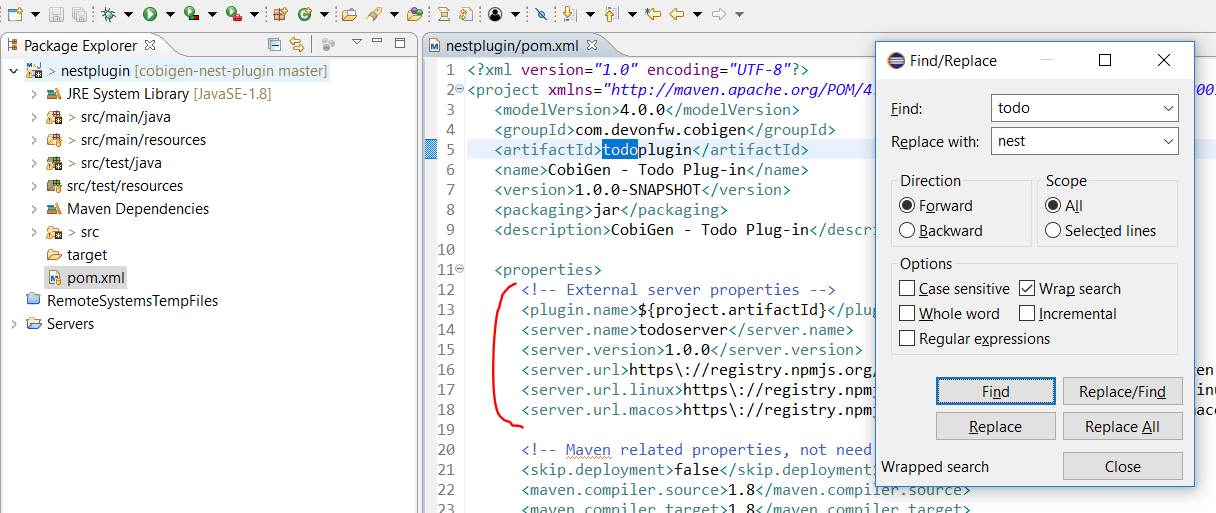
Task: Click the Debug bug icon in toolbar
Action: (108, 14)
